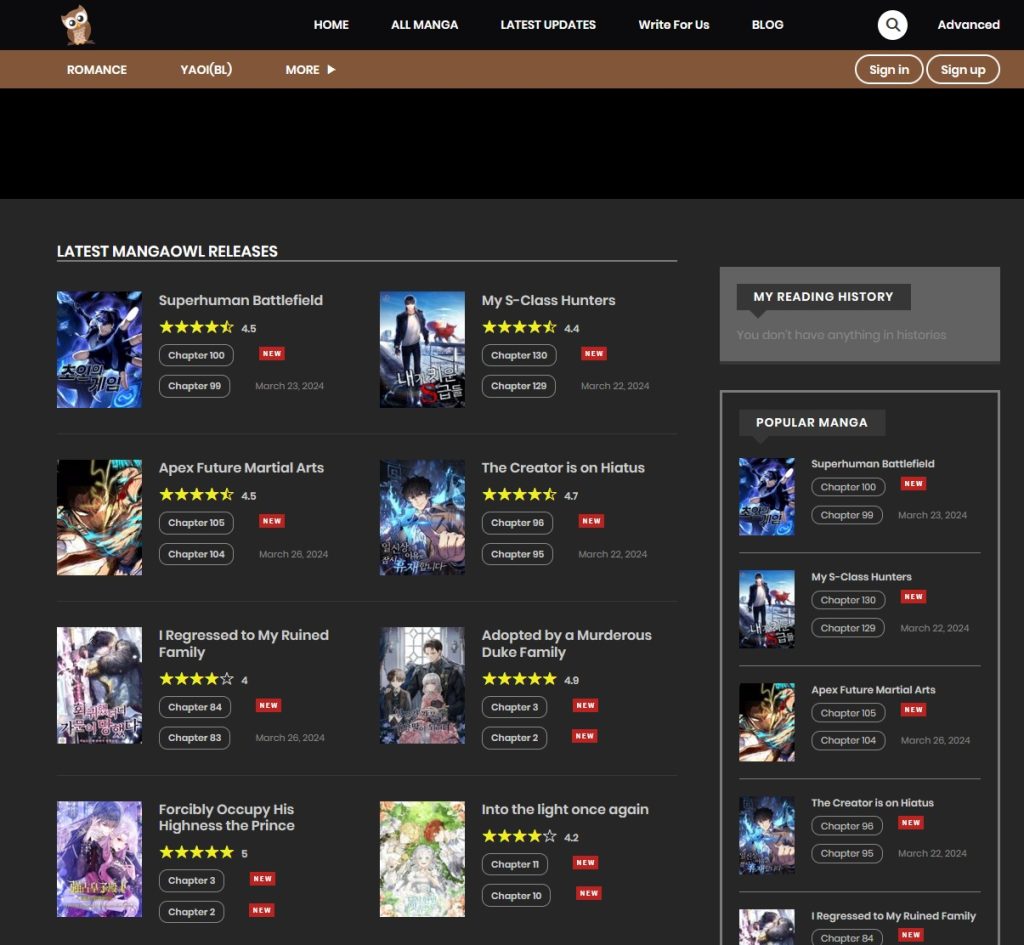Click The Creator is on Hiatus 4.7 stars

coord(519,494)
